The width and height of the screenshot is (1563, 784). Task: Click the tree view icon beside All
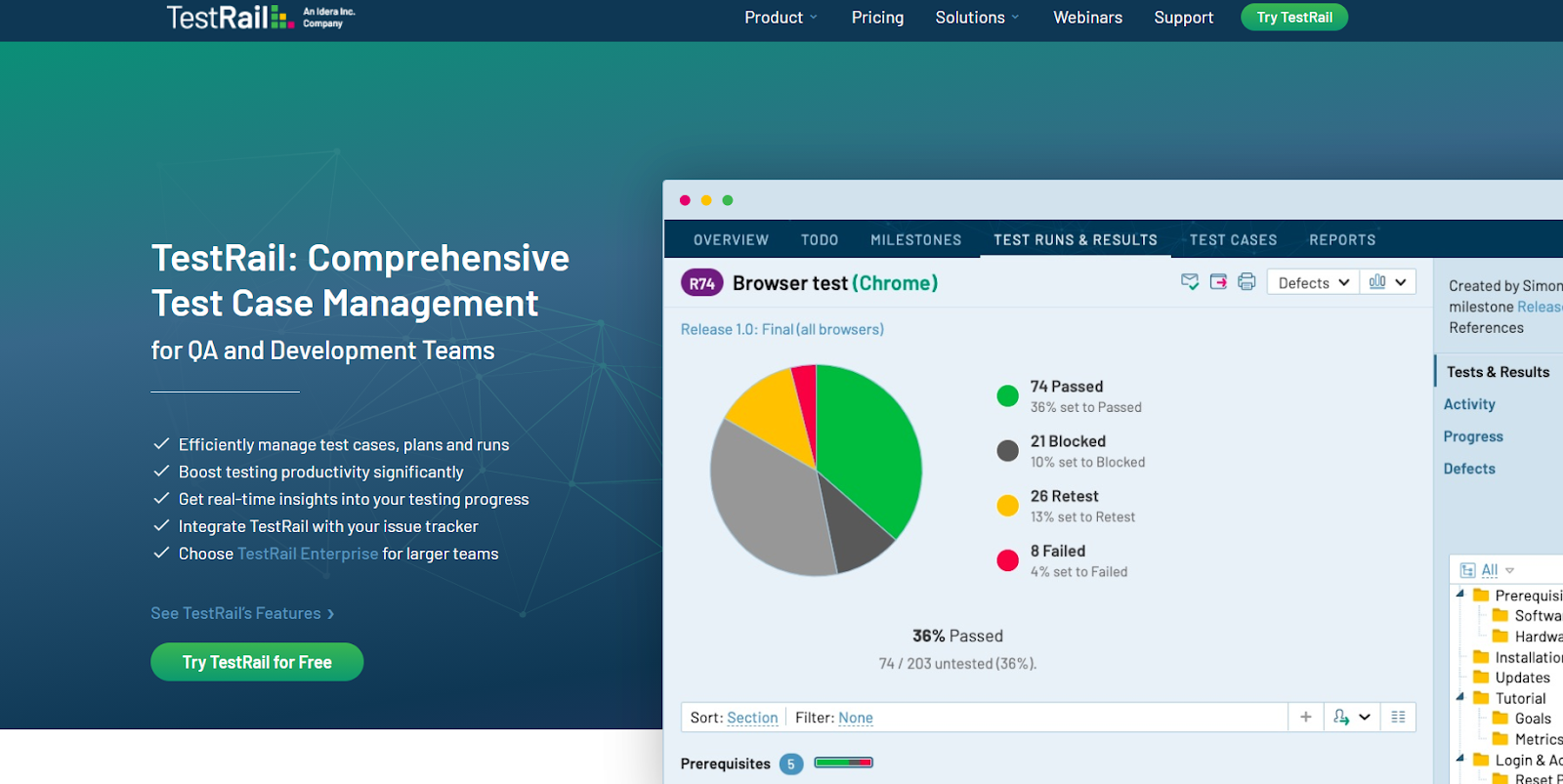1467,570
